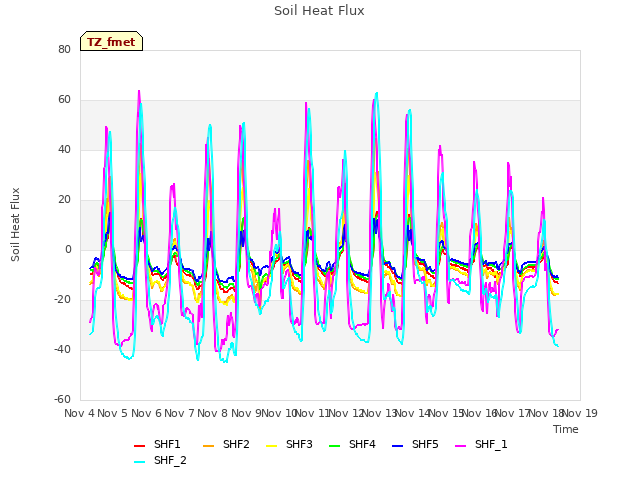Image resolution: width=640 pixels, height=480 pixels.
Task: Click the Nov 7 x-axis tick label
Action: point(180,413)
